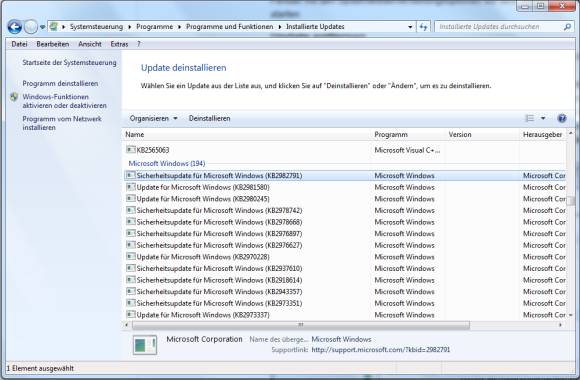Click the address bar refresh button
This screenshot has height=380, width=580.
(x=424, y=27)
